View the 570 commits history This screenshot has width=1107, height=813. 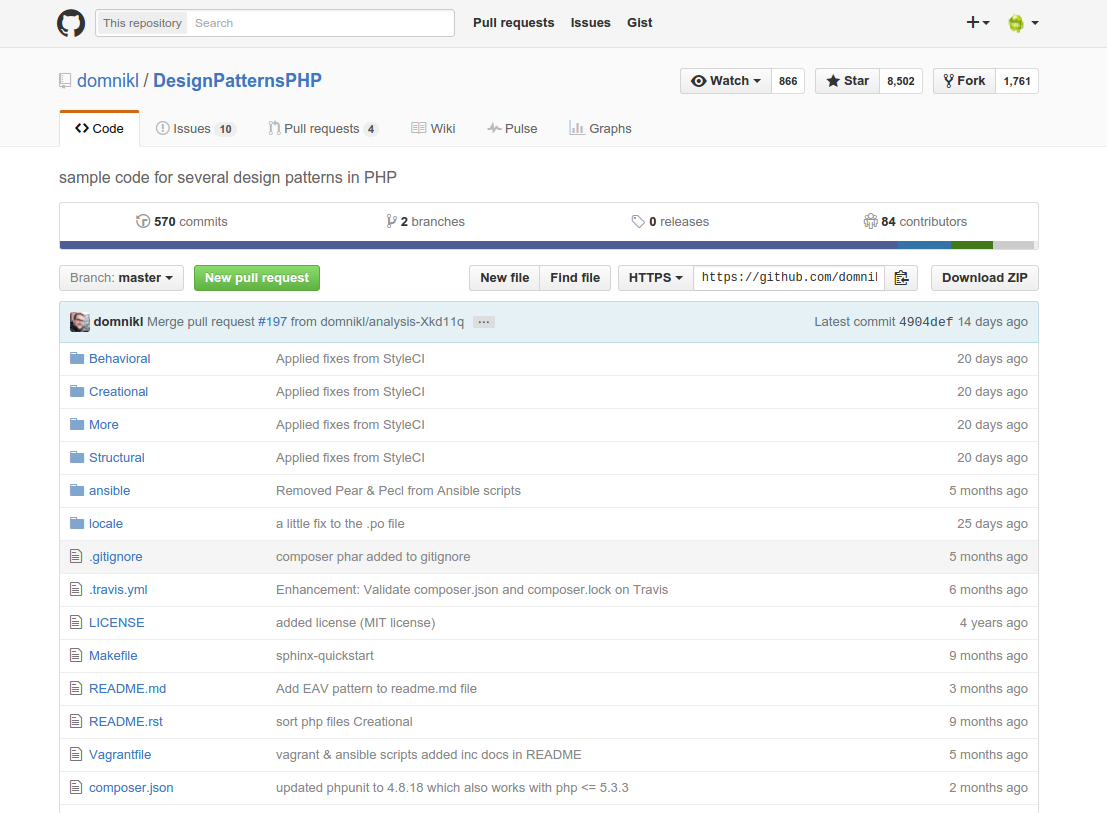coord(181,222)
